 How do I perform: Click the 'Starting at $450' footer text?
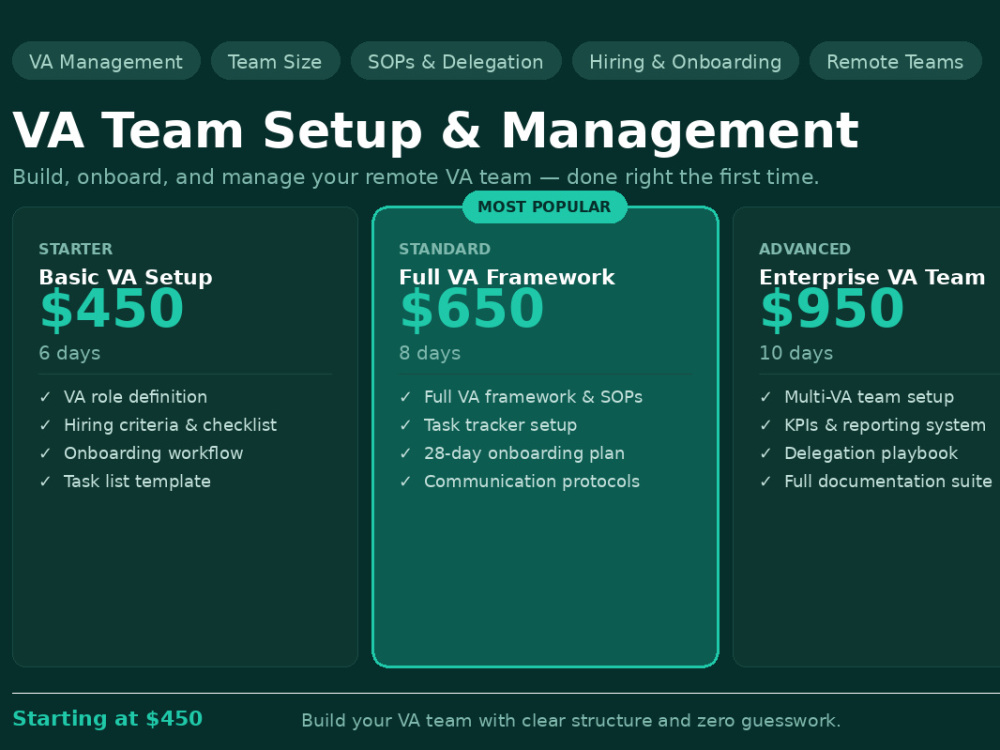(108, 719)
